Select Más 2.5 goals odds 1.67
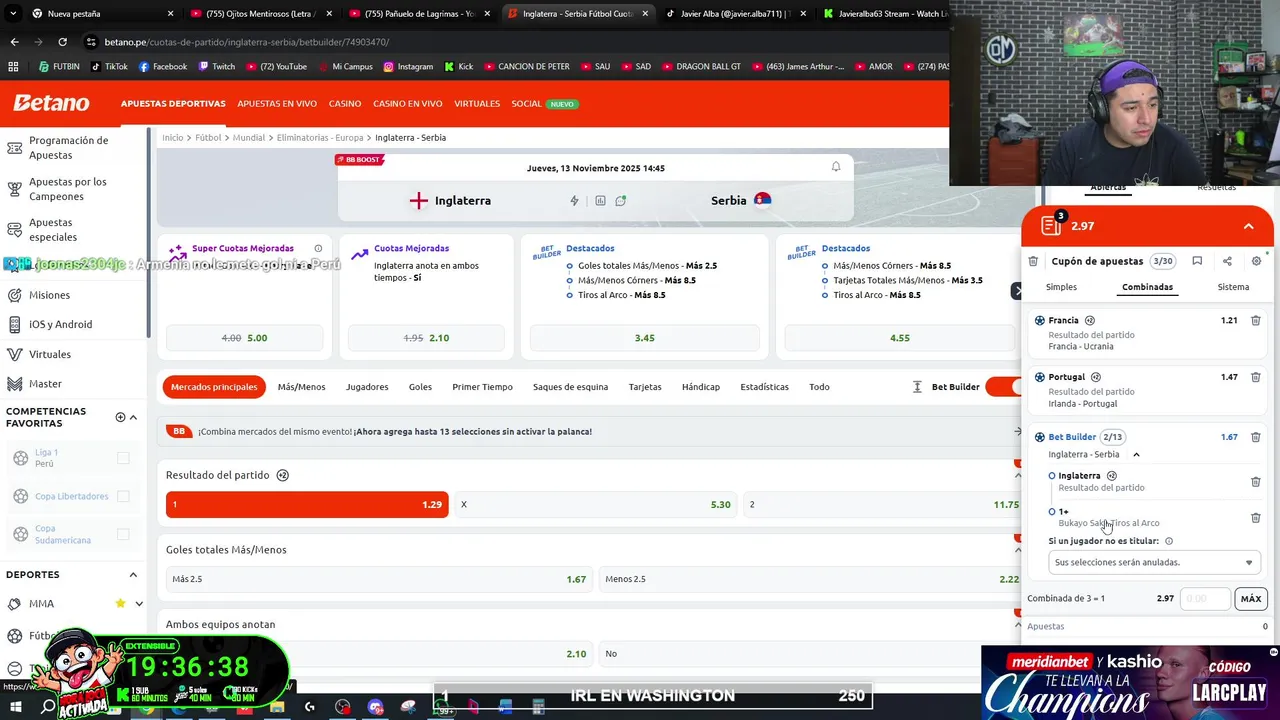 (x=379, y=579)
